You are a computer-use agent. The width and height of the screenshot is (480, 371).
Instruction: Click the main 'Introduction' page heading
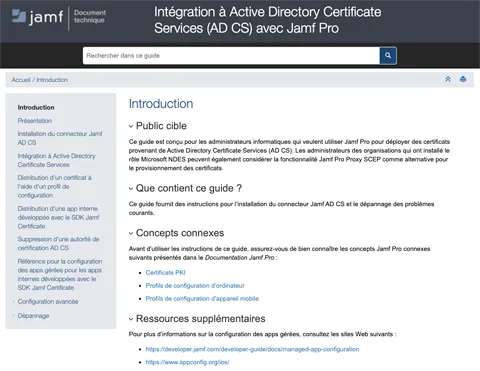(x=161, y=104)
